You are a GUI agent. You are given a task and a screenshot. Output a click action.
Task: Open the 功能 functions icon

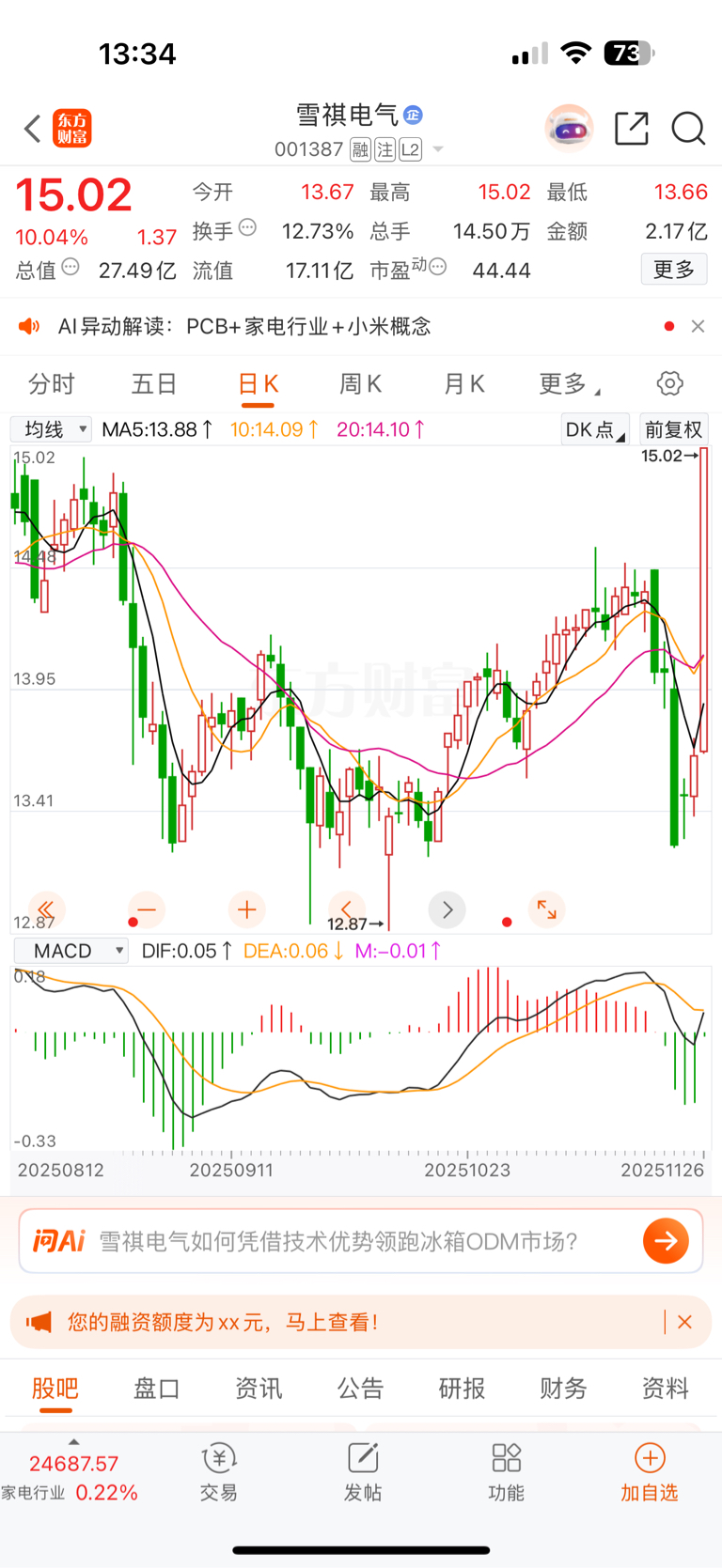pos(506,1472)
